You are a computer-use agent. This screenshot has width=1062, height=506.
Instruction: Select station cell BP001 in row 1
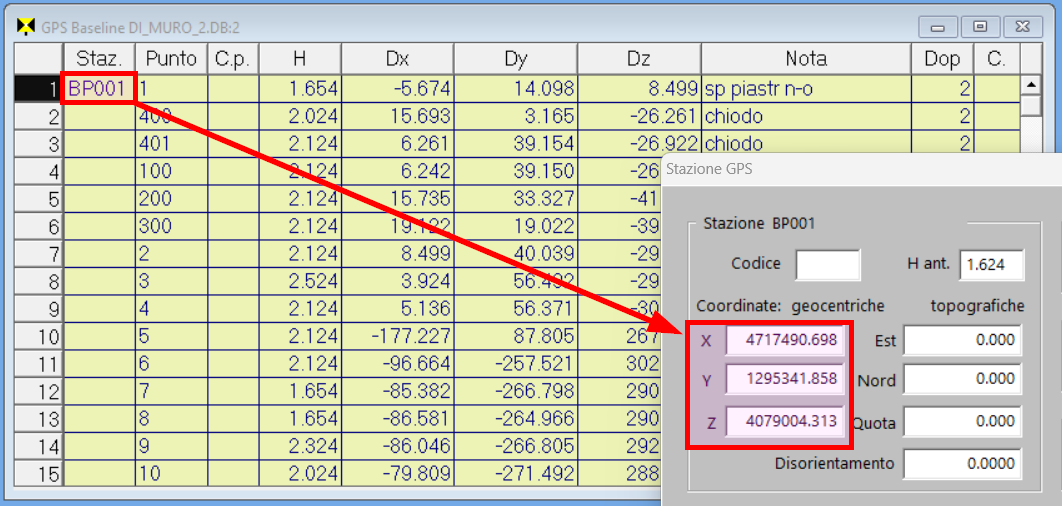[97, 89]
